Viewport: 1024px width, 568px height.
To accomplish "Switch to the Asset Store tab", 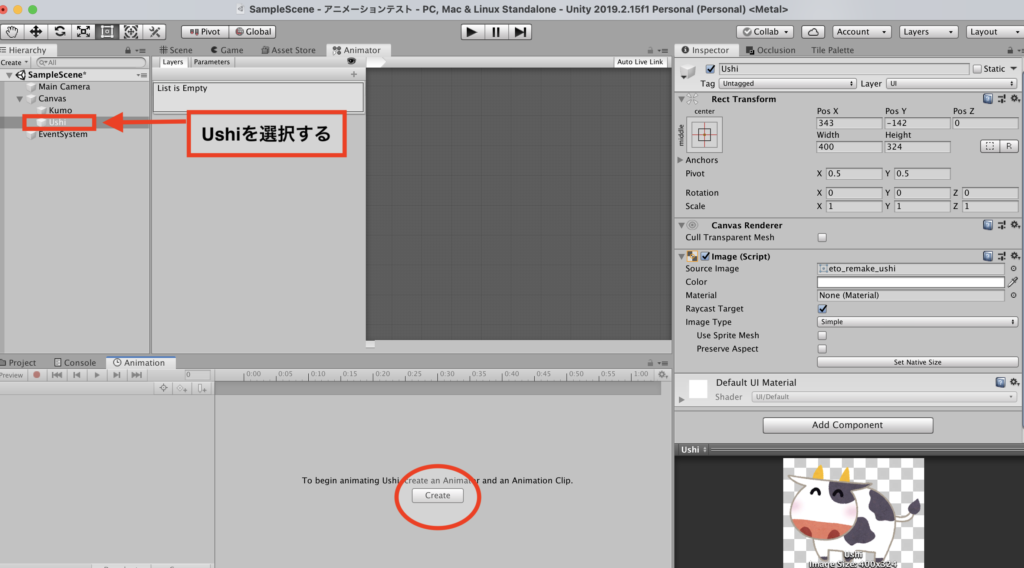I will 288,50.
